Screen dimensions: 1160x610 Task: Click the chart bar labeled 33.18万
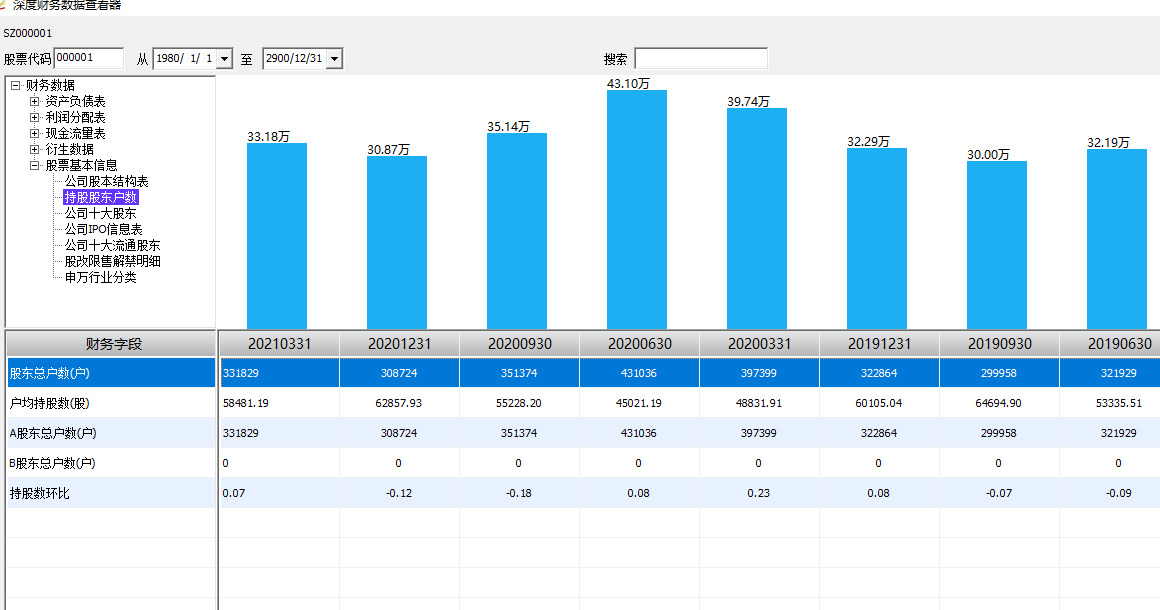277,237
